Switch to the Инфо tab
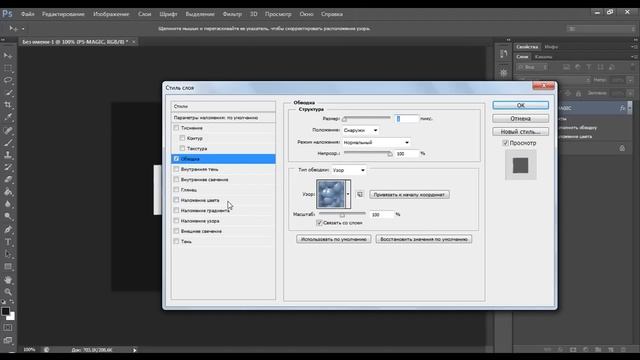Image resolution: width=640 pixels, height=360 pixels. click(x=551, y=47)
